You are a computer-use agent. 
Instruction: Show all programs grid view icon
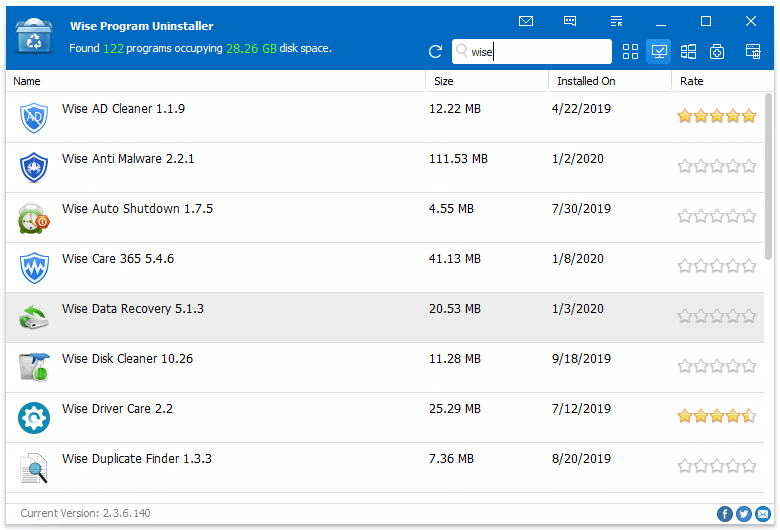click(x=630, y=51)
